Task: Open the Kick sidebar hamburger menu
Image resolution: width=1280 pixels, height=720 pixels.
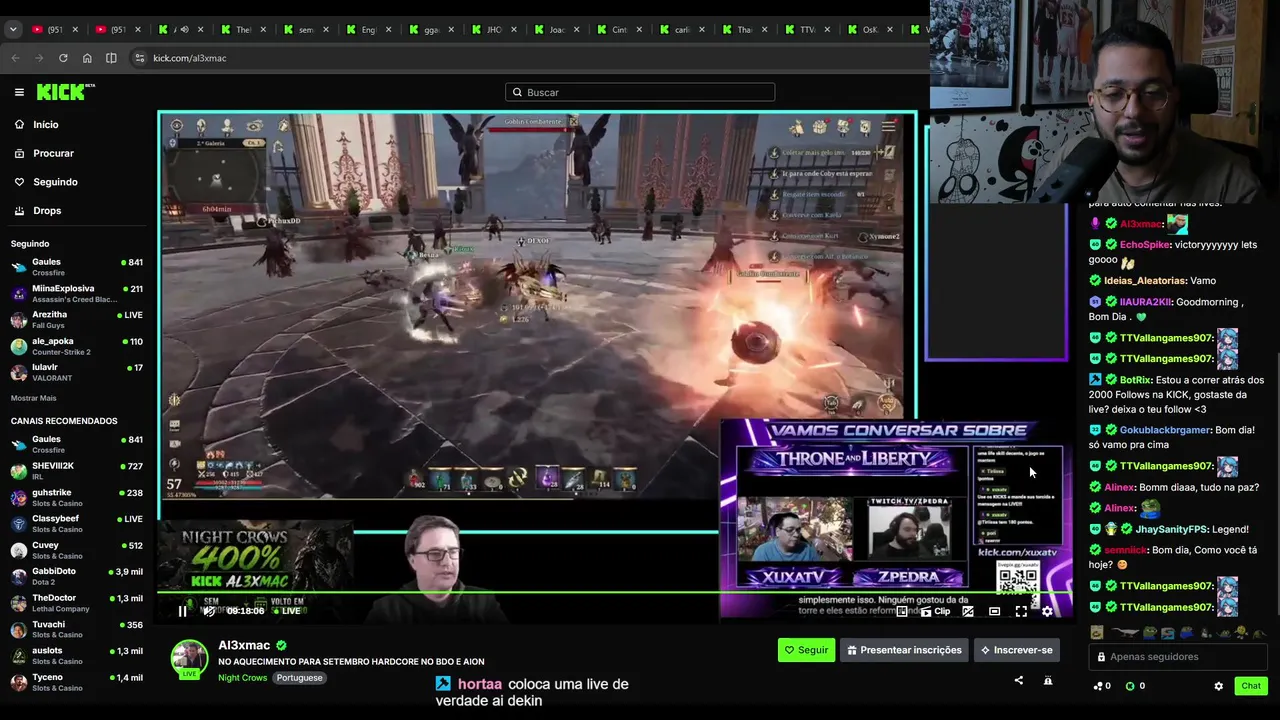Action: (19, 92)
